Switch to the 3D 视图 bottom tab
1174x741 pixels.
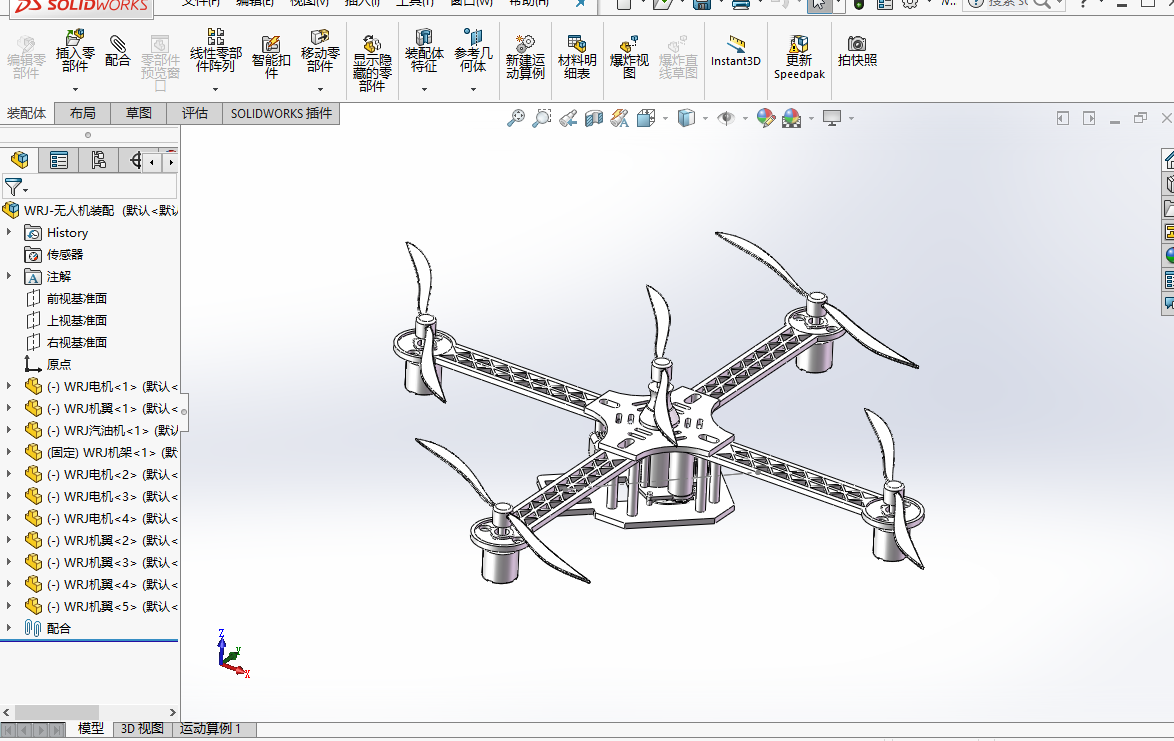point(142,728)
